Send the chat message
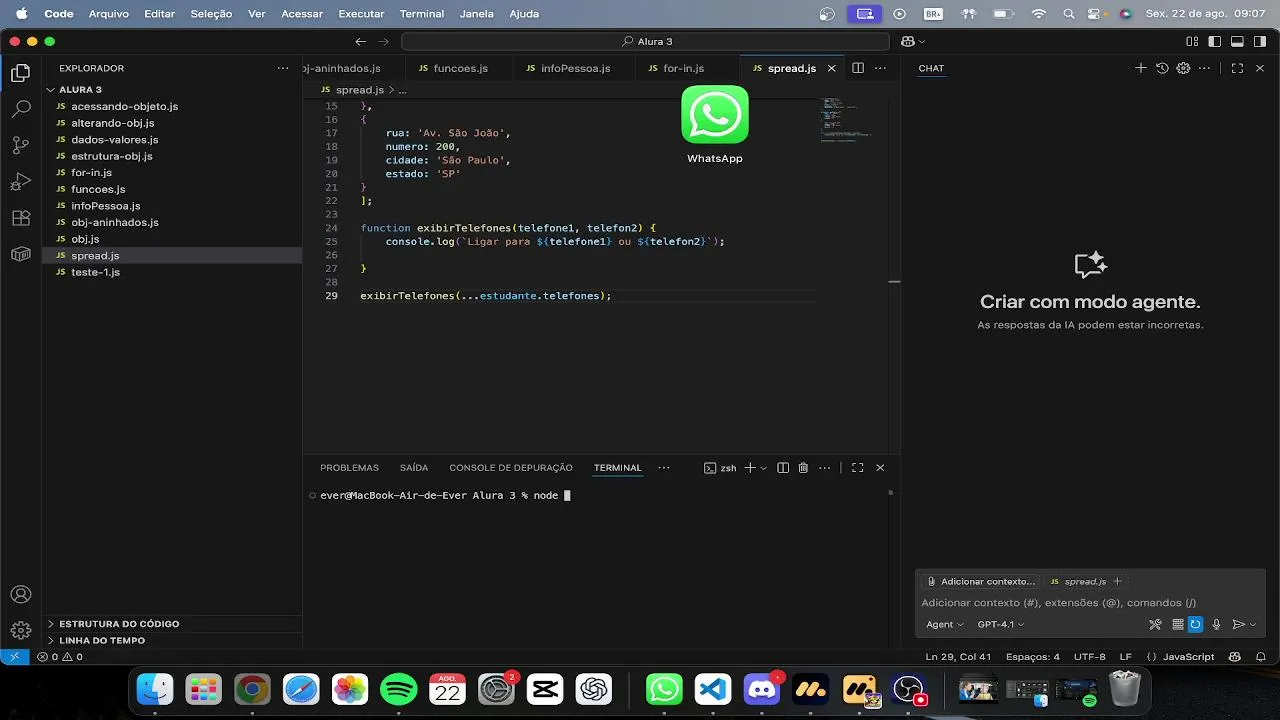This screenshot has height=720, width=1280. click(x=1238, y=624)
